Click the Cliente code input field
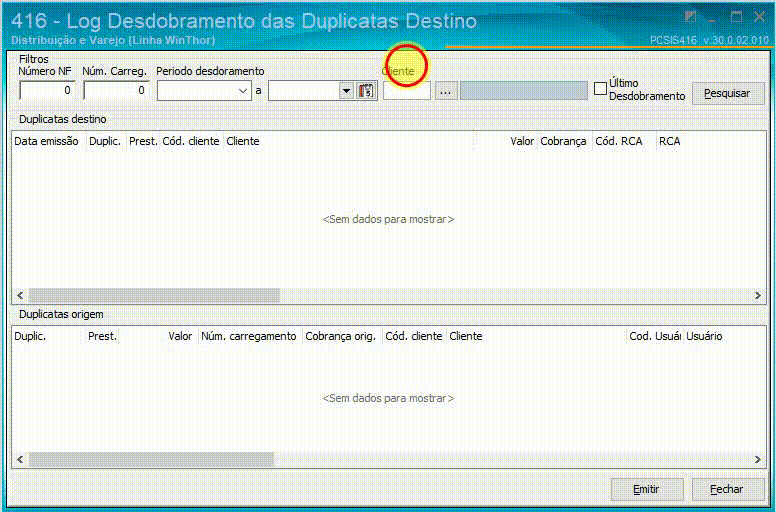Screen dimensions: 776x512 407,91
